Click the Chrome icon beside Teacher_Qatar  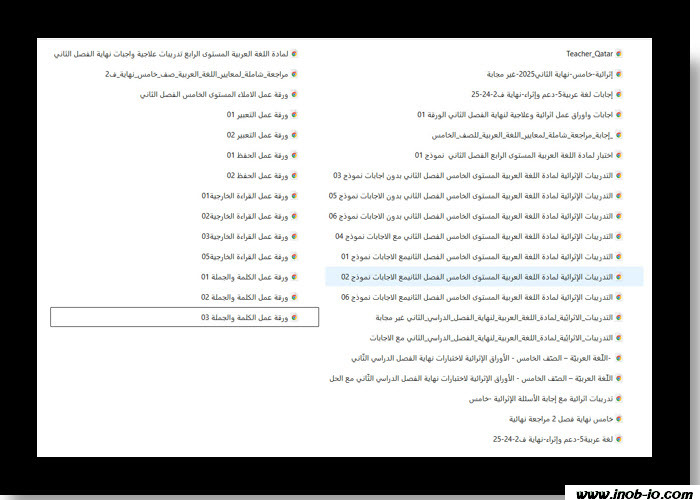point(620,54)
